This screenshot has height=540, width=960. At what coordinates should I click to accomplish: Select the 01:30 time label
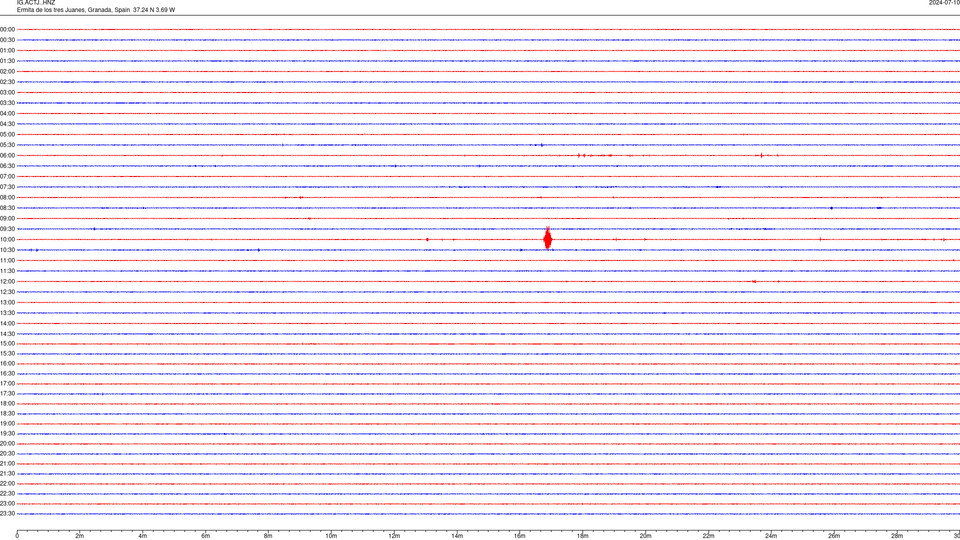tap(7, 61)
